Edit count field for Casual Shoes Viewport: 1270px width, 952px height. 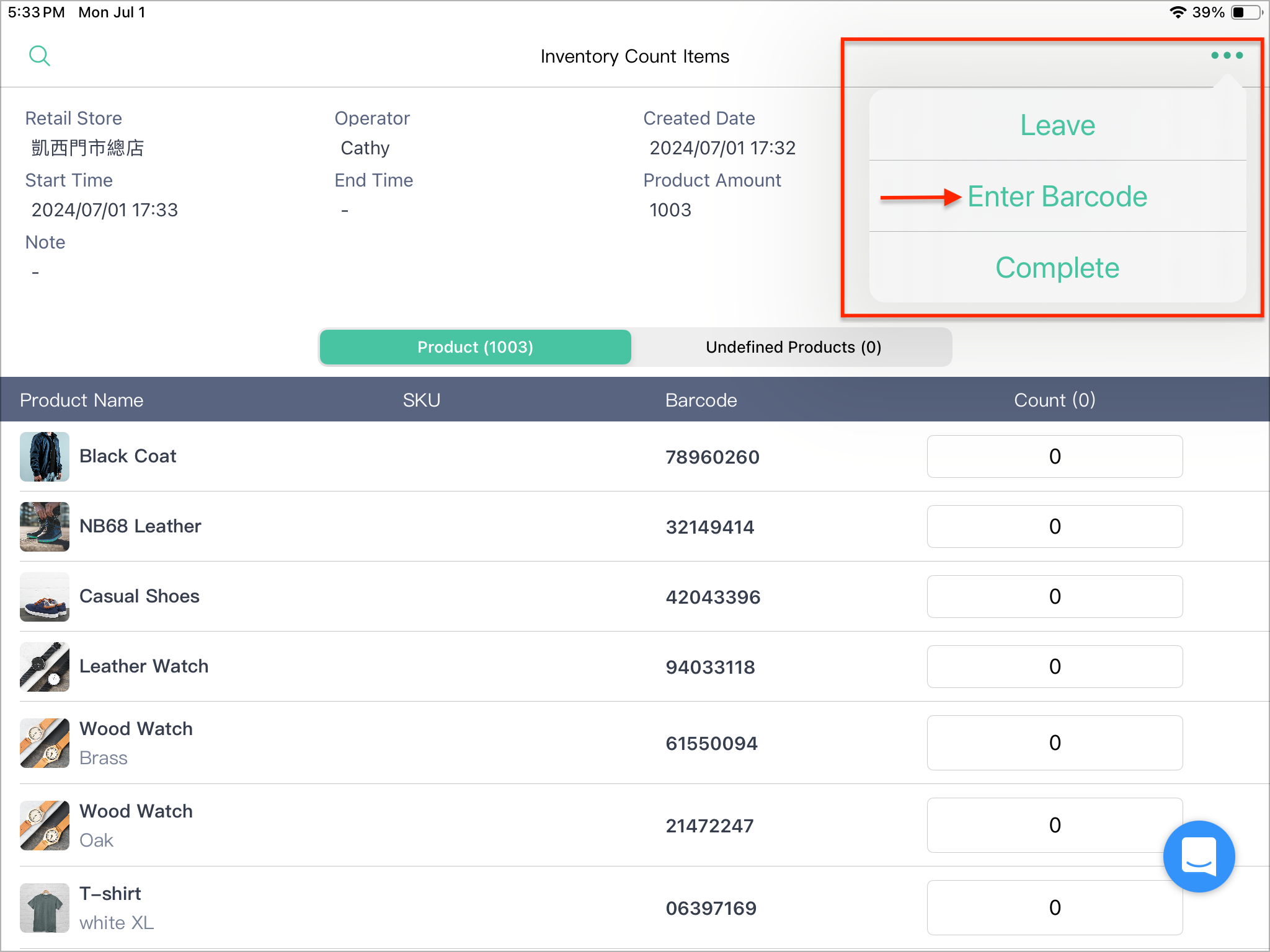1055,597
